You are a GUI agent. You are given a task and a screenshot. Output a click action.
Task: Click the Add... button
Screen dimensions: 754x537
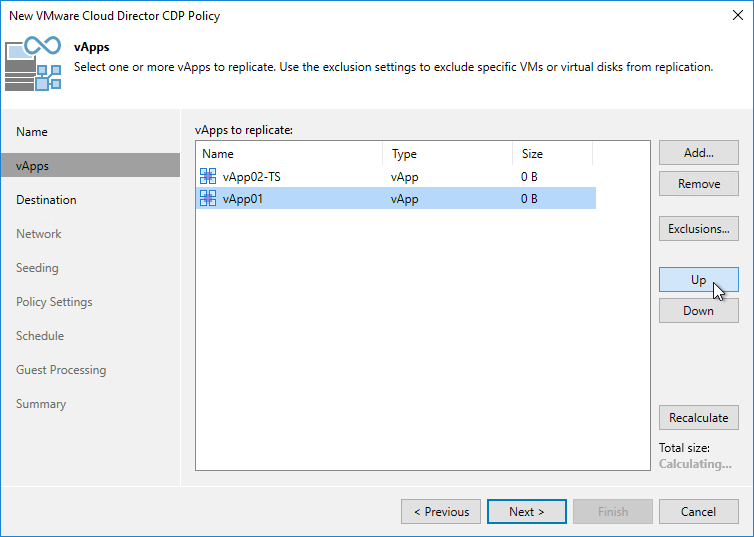(x=699, y=153)
